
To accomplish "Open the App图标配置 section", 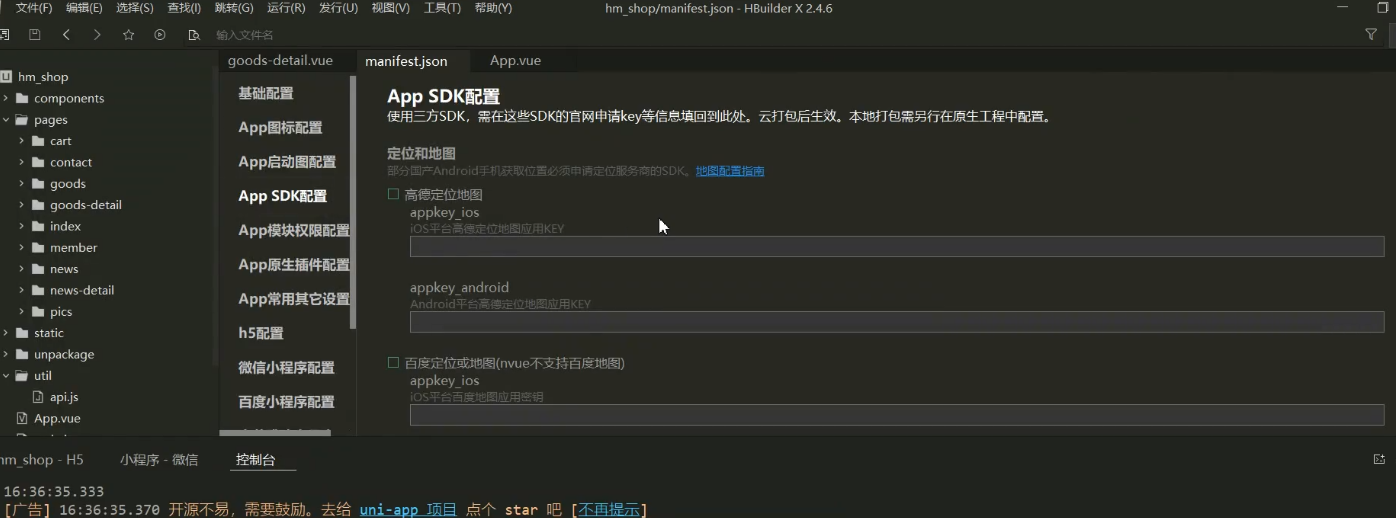I will (280, 127).
